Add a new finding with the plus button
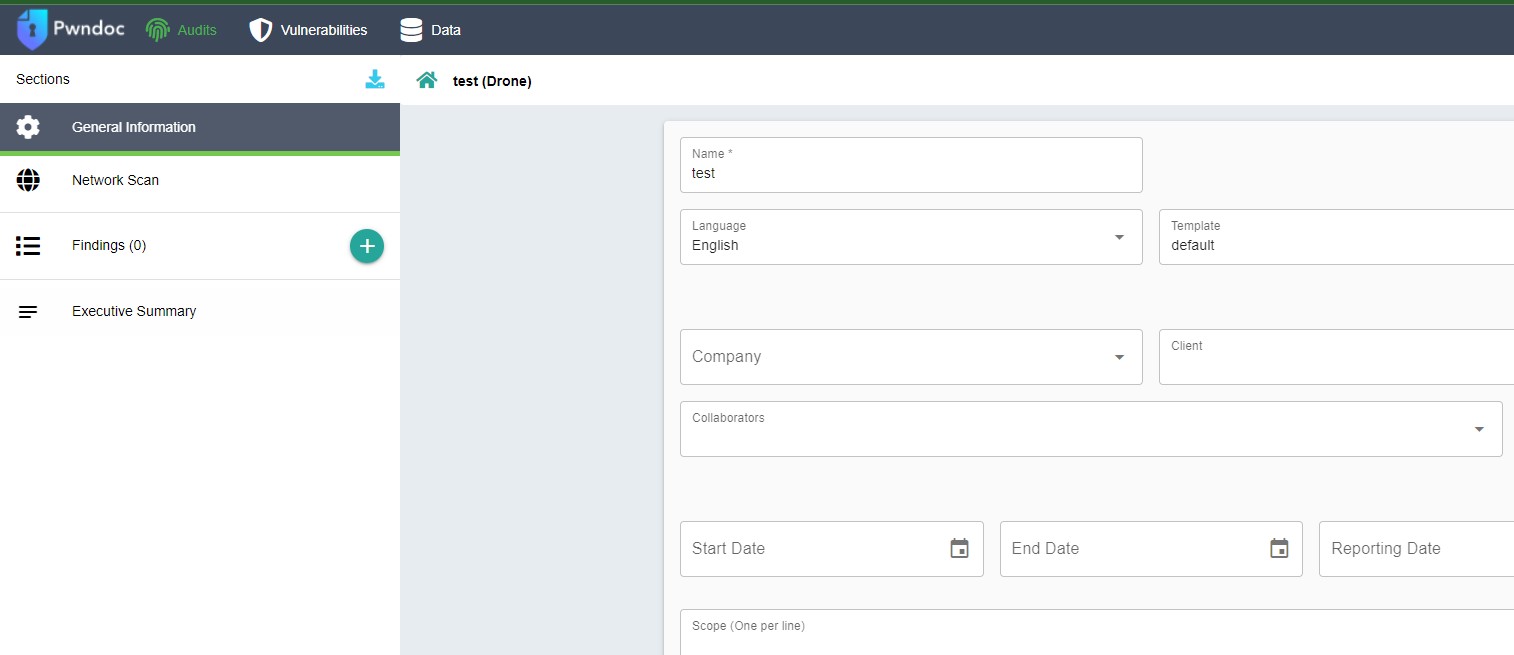Image resolution: width=1514 pixels, height=655 pixels. point(367,246)
